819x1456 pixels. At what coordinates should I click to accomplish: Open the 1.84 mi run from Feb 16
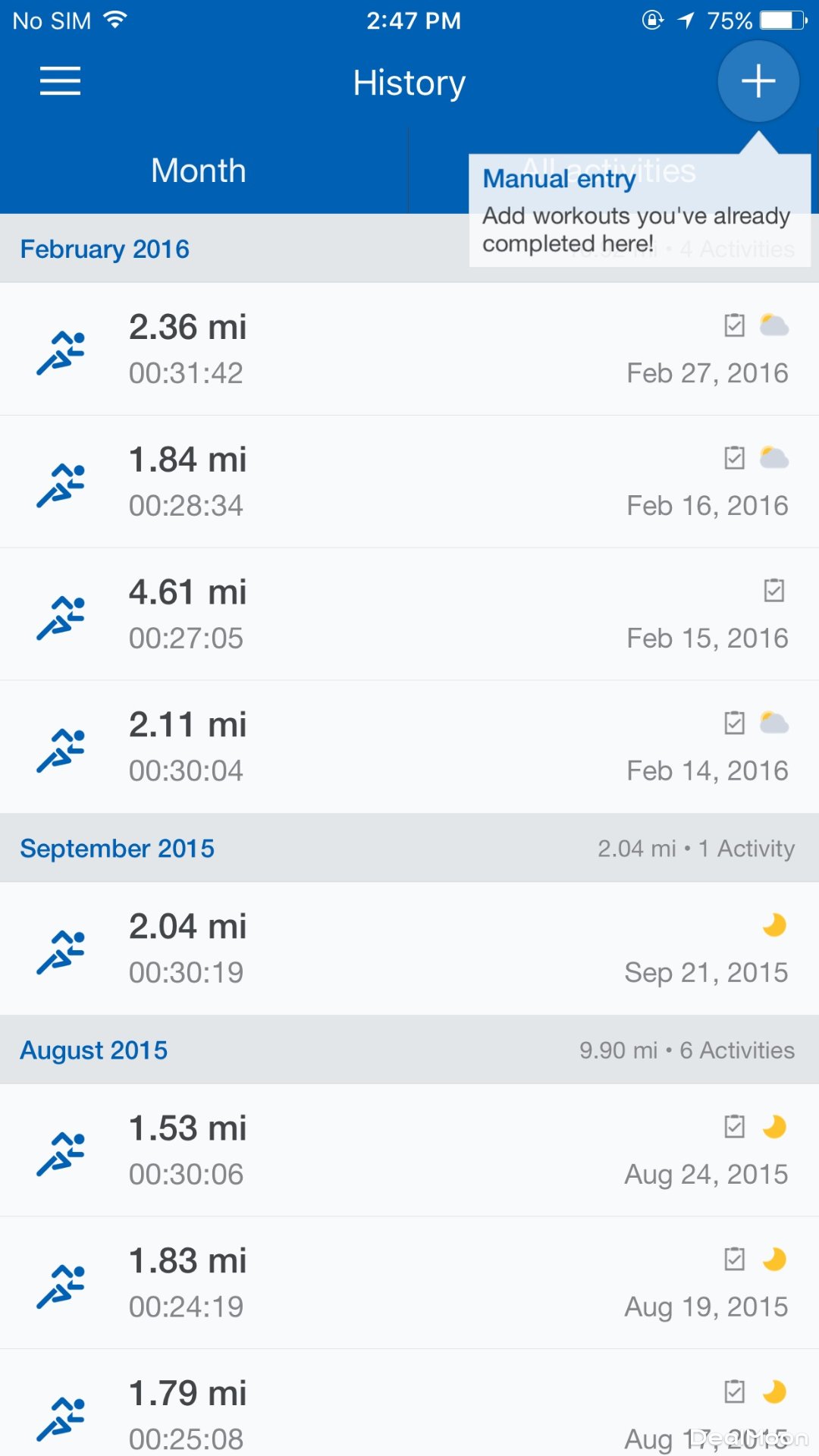pos(409,482)
